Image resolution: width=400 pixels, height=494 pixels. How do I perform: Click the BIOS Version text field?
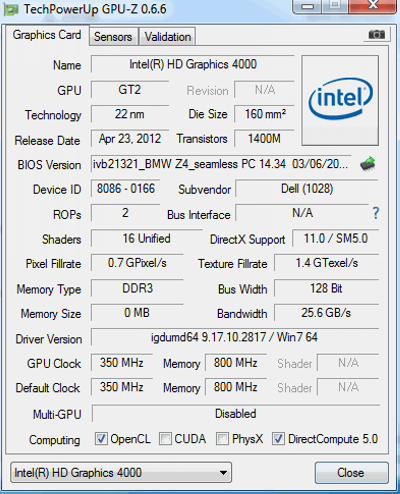click(x=221, y=164)
